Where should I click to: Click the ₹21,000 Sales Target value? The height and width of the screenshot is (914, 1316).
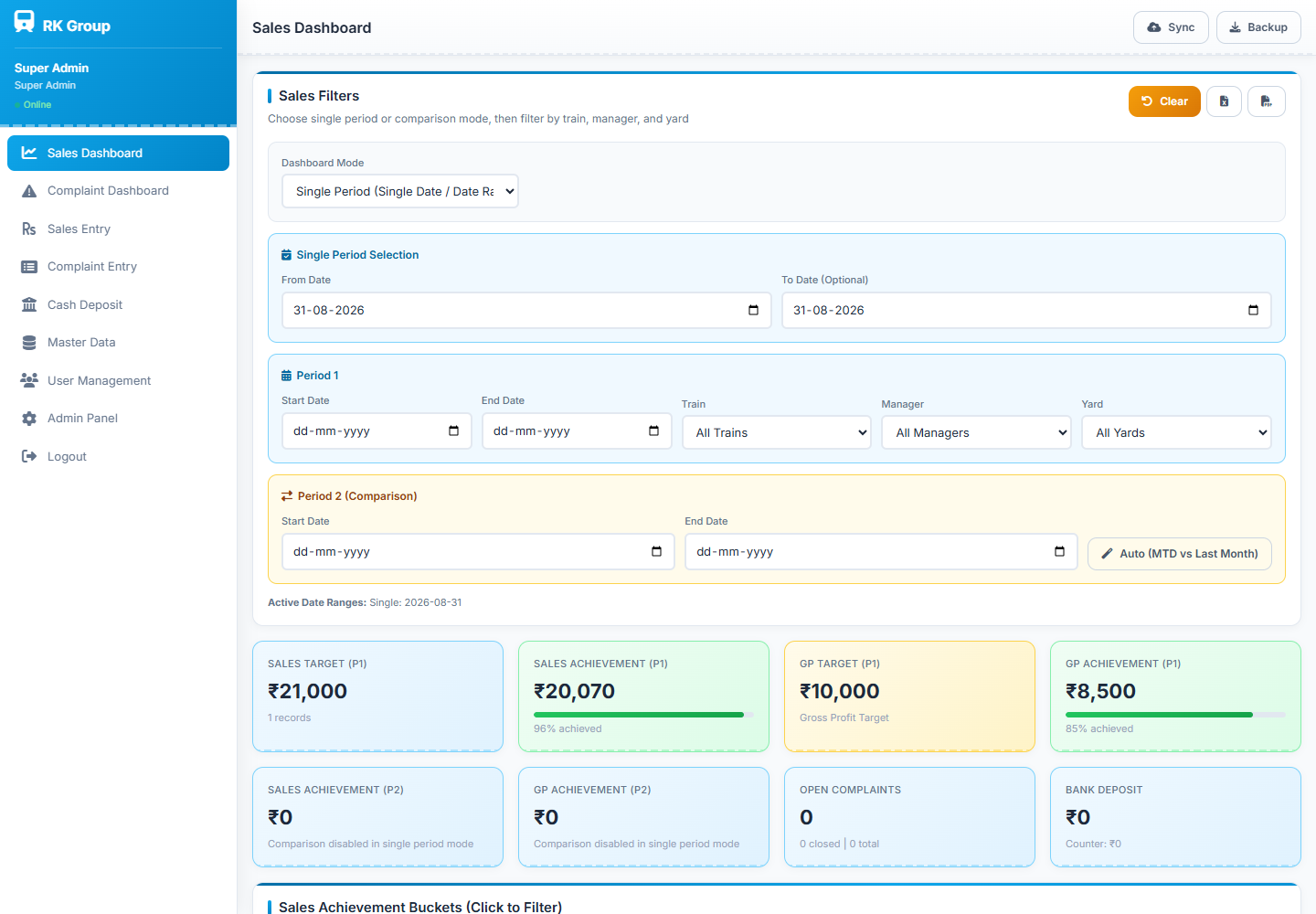coord(307,691)
